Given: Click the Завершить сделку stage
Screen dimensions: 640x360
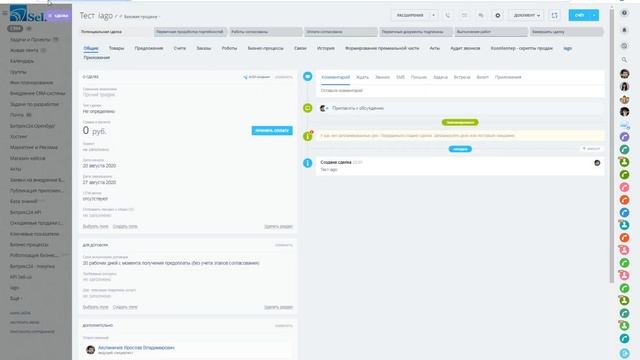Looking at the screenshot, I should click(x=567, y=32).
